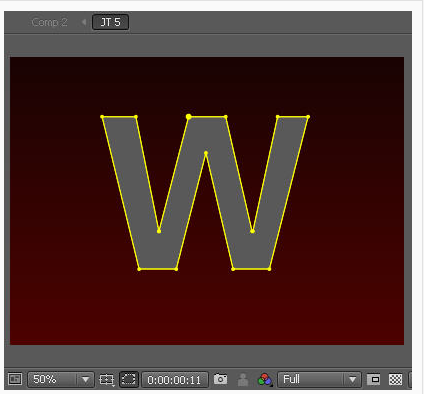The image size is (424, 394).
Task: Click the breadcrumb arrow before JT 5
Action: 84,22
